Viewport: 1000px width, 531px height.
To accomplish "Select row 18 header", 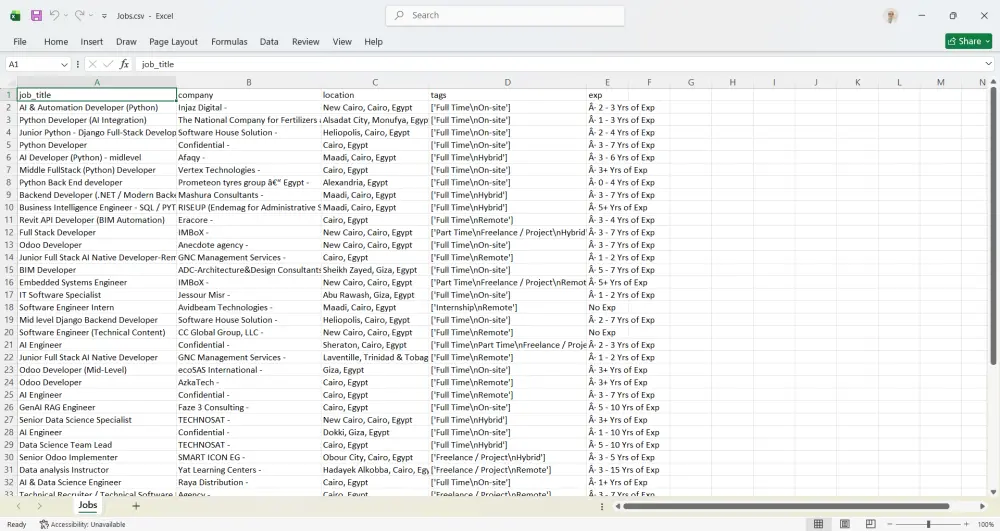I will 8,307.
